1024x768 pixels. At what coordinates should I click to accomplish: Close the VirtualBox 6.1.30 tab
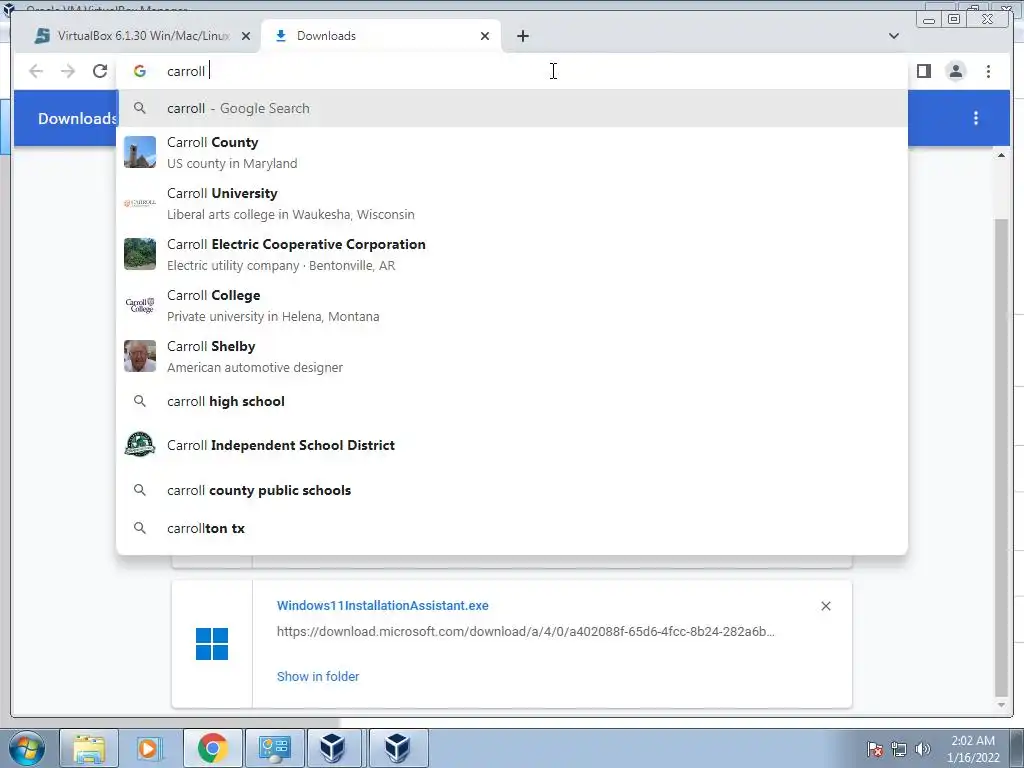[246, 36]
